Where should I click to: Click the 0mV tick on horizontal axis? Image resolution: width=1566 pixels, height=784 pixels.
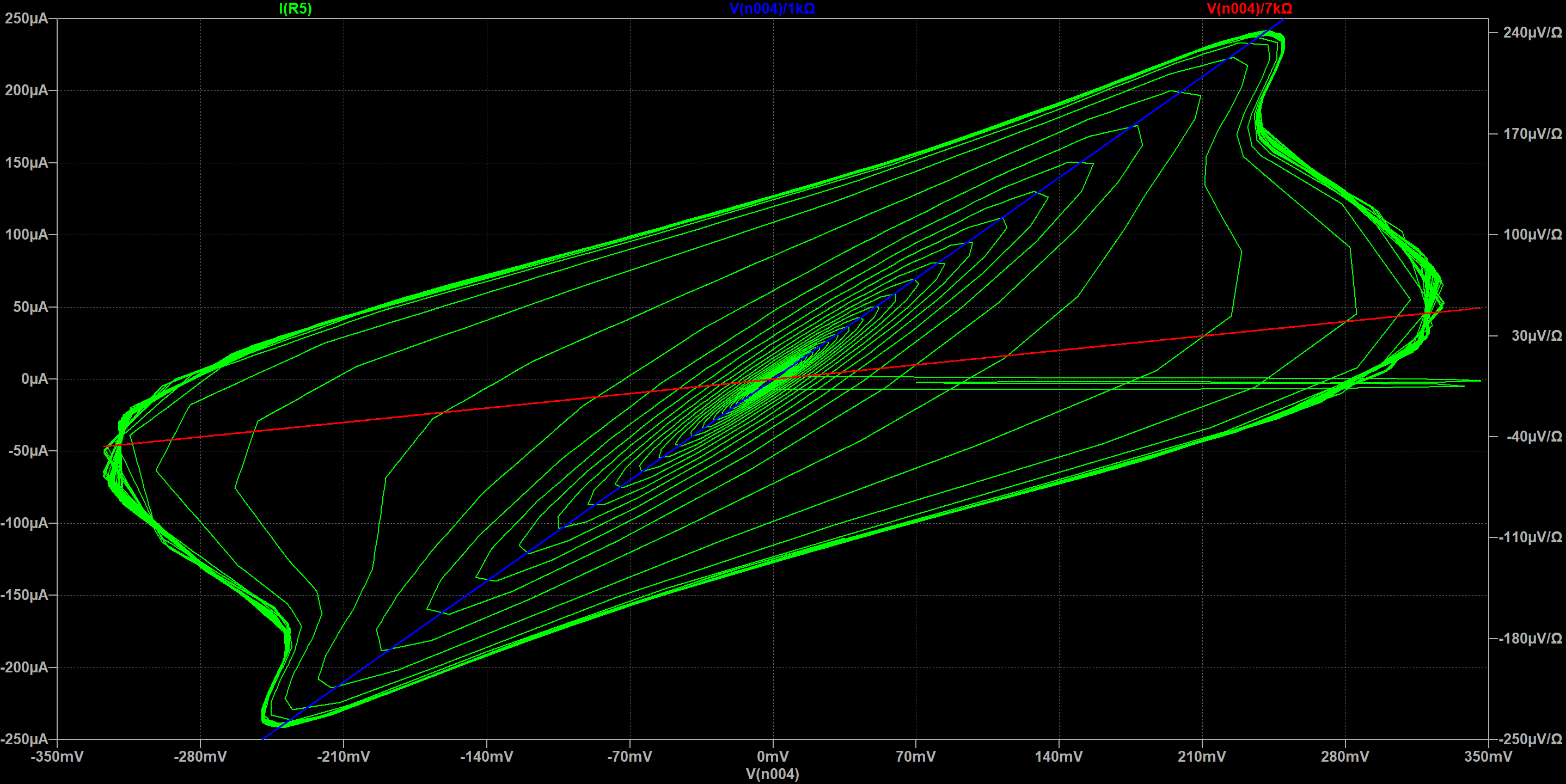772,756
